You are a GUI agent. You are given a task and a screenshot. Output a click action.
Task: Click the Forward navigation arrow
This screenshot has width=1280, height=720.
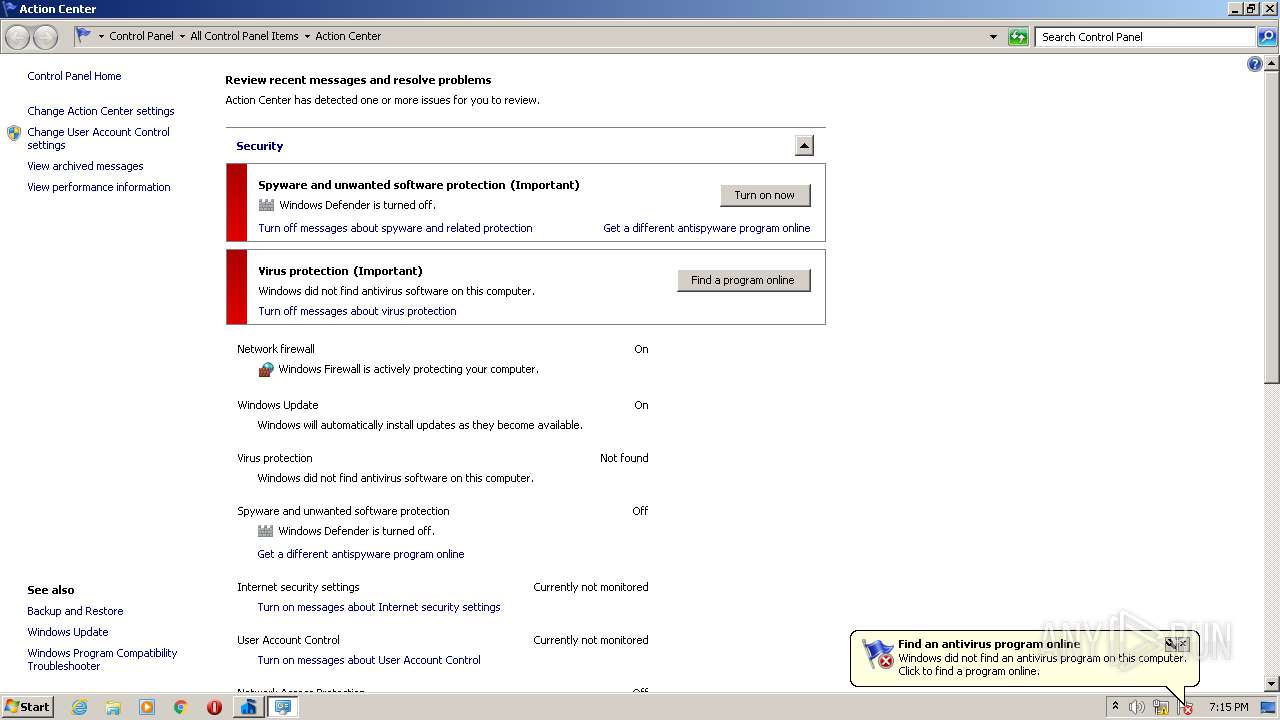pos(45,37)
